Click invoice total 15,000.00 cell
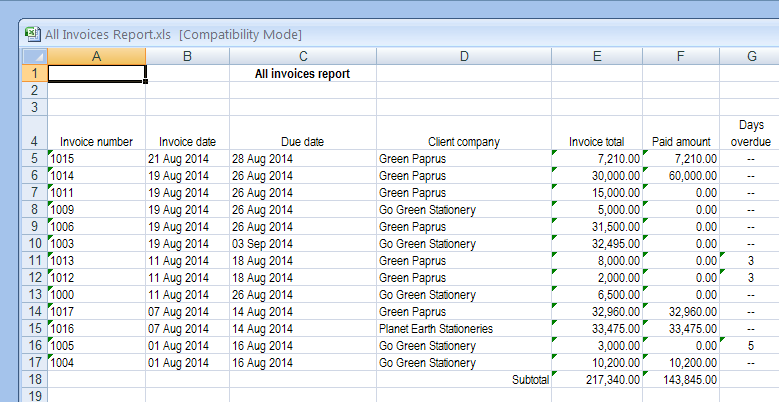Viewport: 779px width, 402px height. [597, 192]
